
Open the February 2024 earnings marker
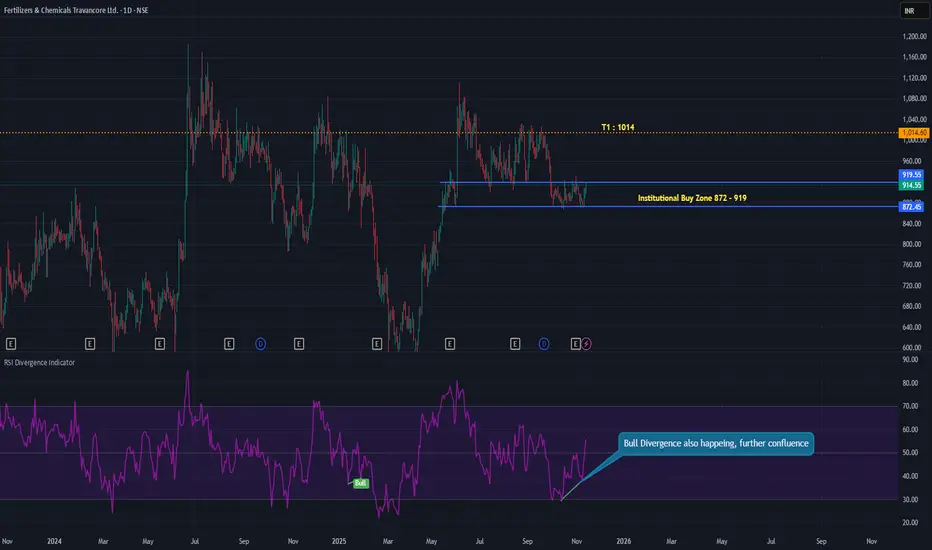click(90, 344)
